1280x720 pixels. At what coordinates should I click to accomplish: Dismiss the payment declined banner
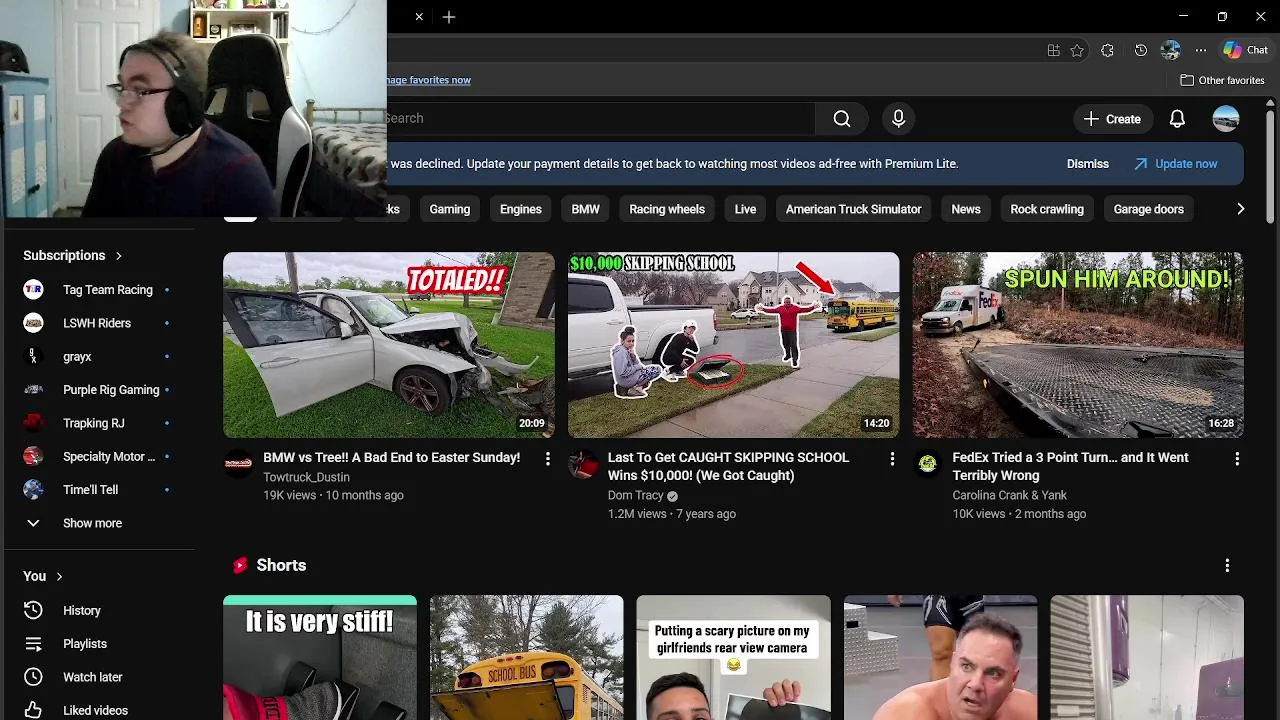(1088, 164)
